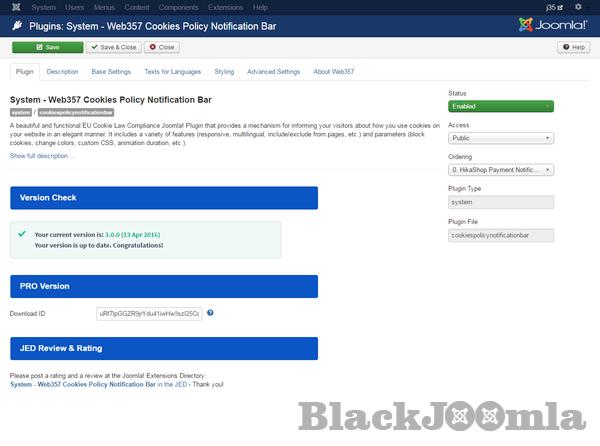Open the Status dropdown showing Enabled
The image size is (600, 446).
(x=501, y=107)
